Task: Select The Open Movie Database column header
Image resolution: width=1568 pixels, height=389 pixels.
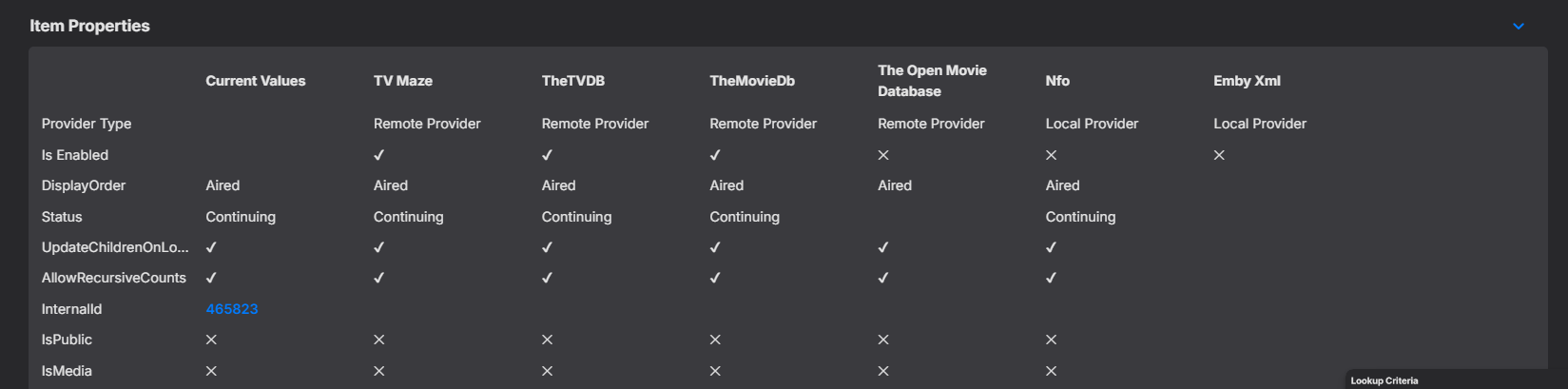Action: point(932,81)
